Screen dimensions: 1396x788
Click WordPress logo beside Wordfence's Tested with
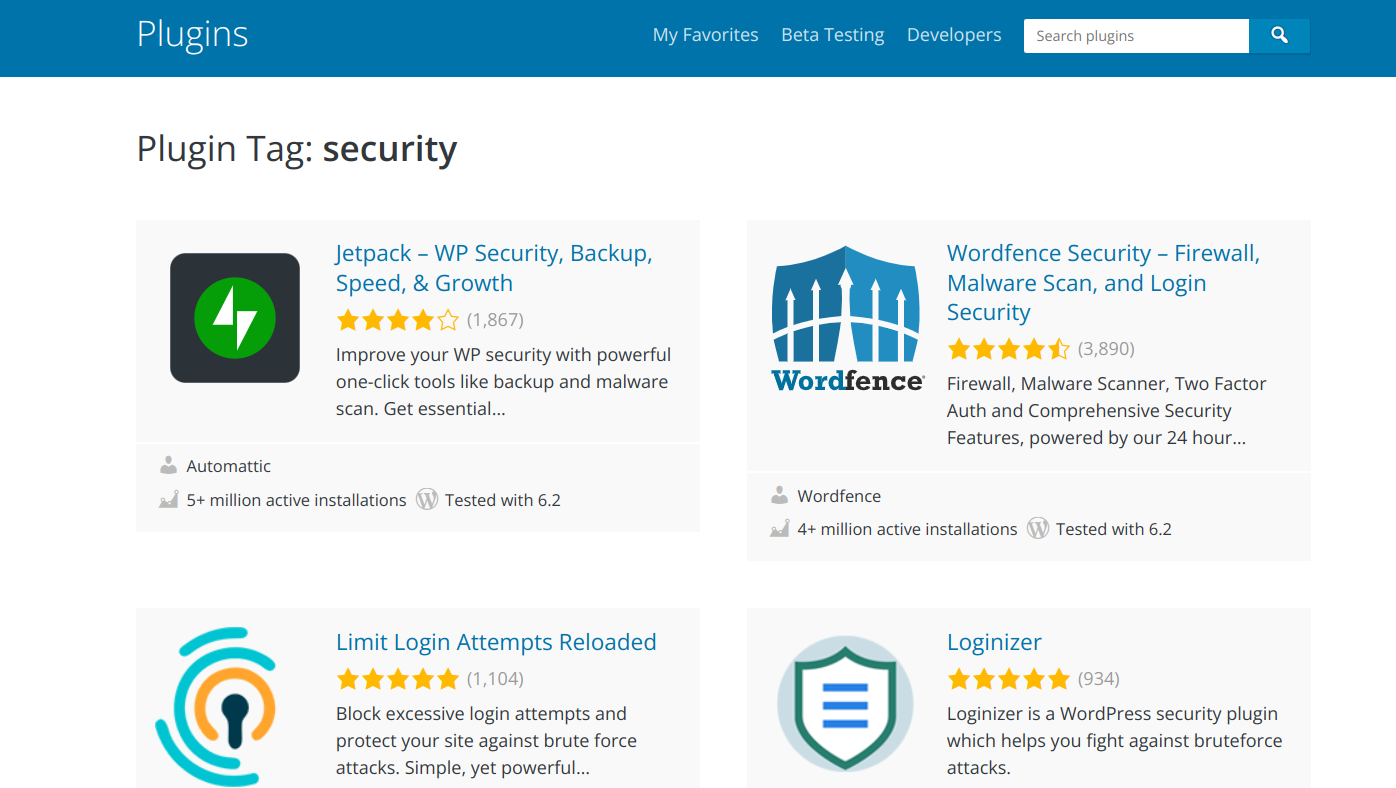[x=1038, y=528]
